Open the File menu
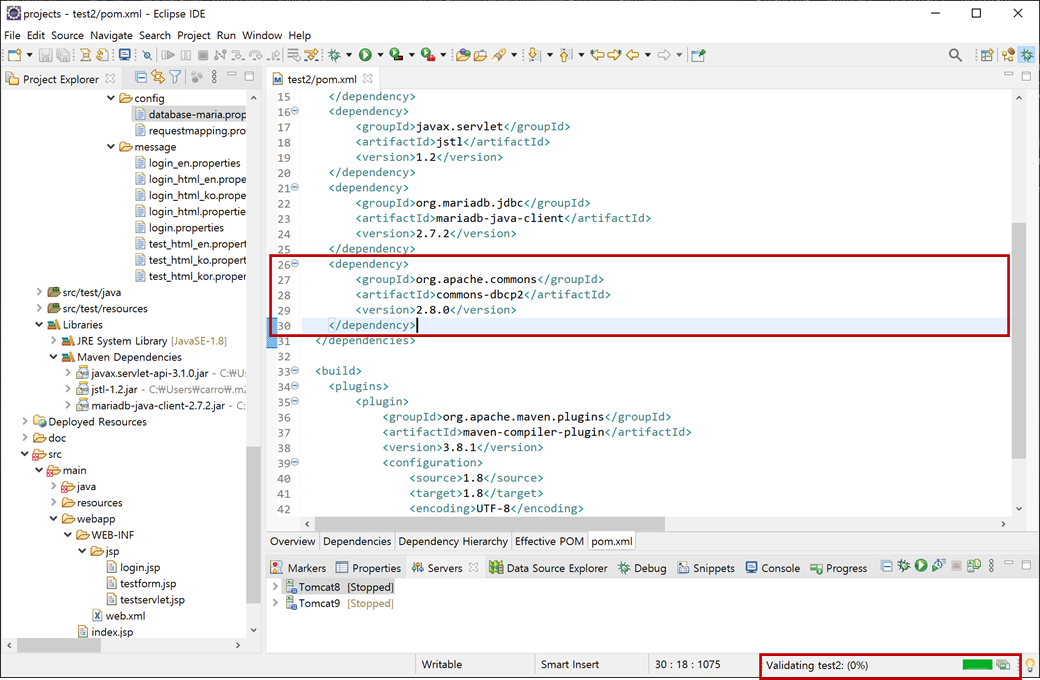Viewport: 1040px width, 680px height. tap(12, 35)
